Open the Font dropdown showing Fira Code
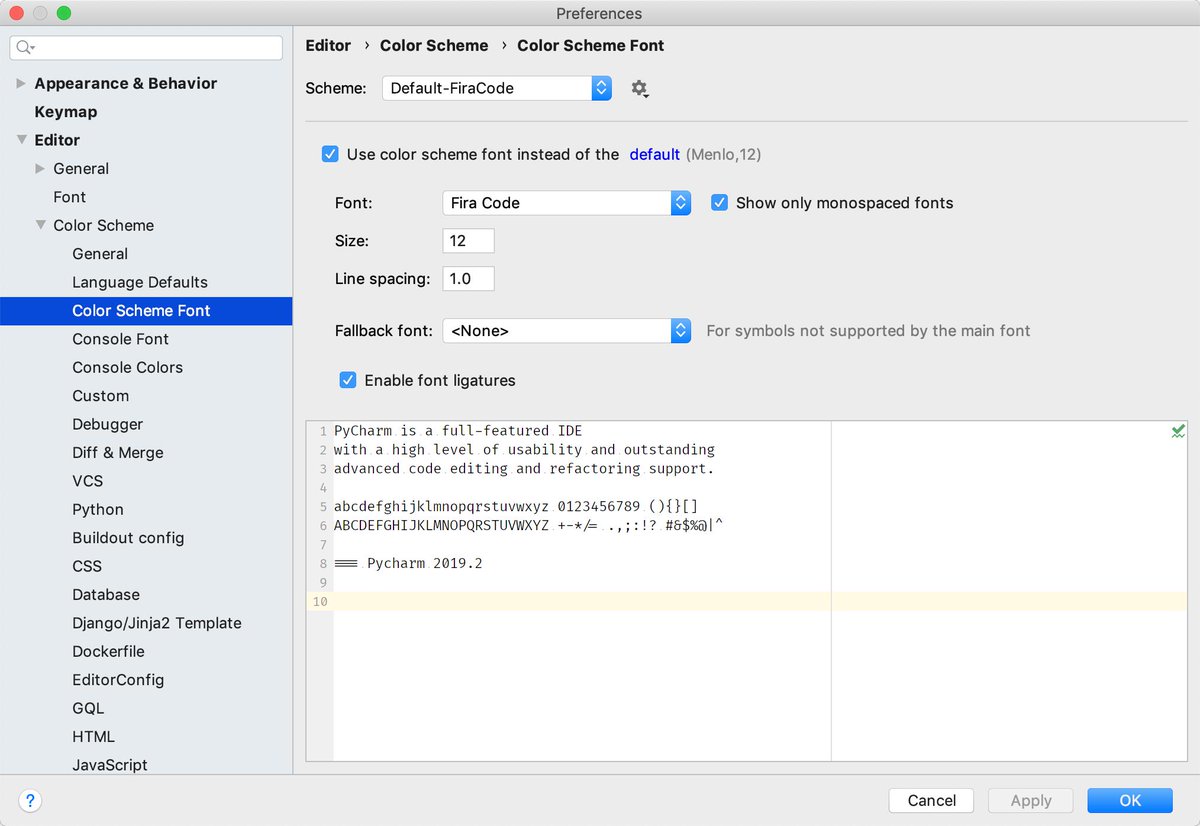The width and height of the screenshot is (1200, 826). (x=566, y=202)
